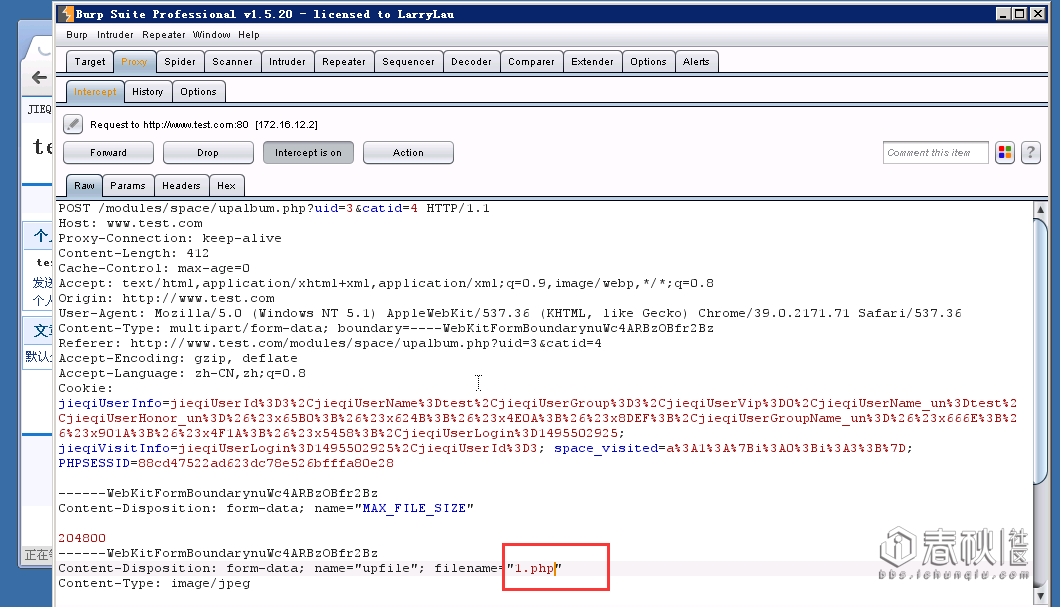Click the PHPSESSID cookie value
The width and height of the screenshot is (1060, 607).
pyautogui.click(x=266, y=464)
